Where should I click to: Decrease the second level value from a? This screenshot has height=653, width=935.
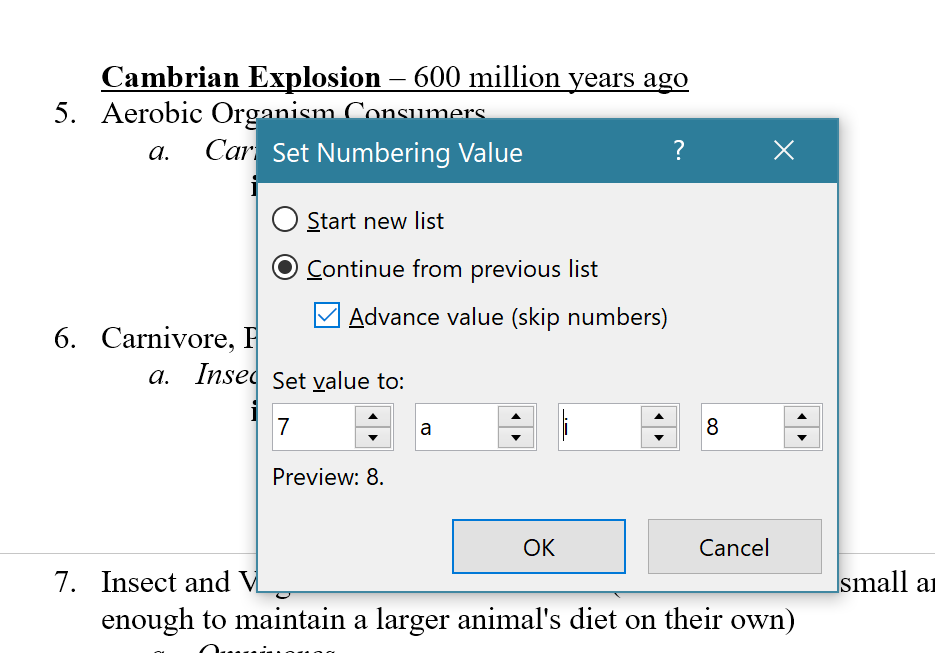(516, 438)
